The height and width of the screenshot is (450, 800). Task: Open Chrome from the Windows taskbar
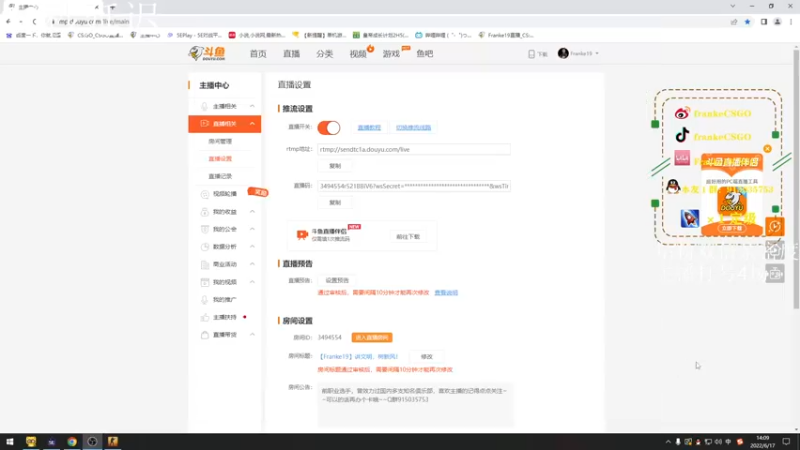click(x=72, y=441)
